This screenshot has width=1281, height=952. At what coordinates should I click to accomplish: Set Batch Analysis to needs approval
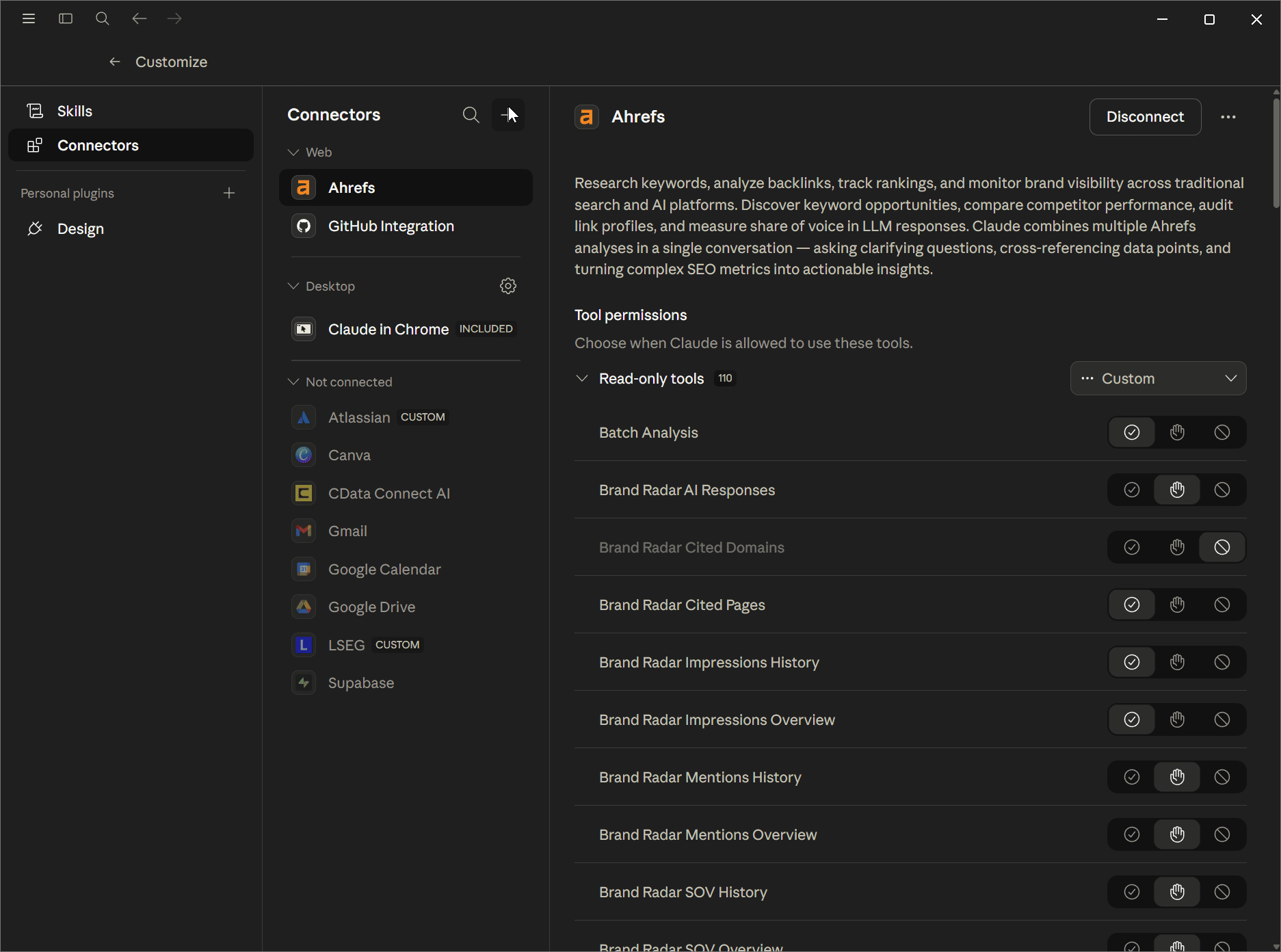coord(1177,432)
